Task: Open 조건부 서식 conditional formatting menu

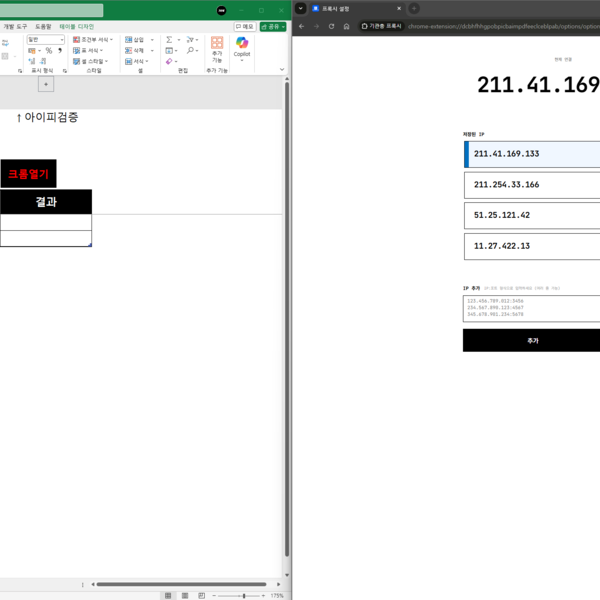Action: [93, 39]
